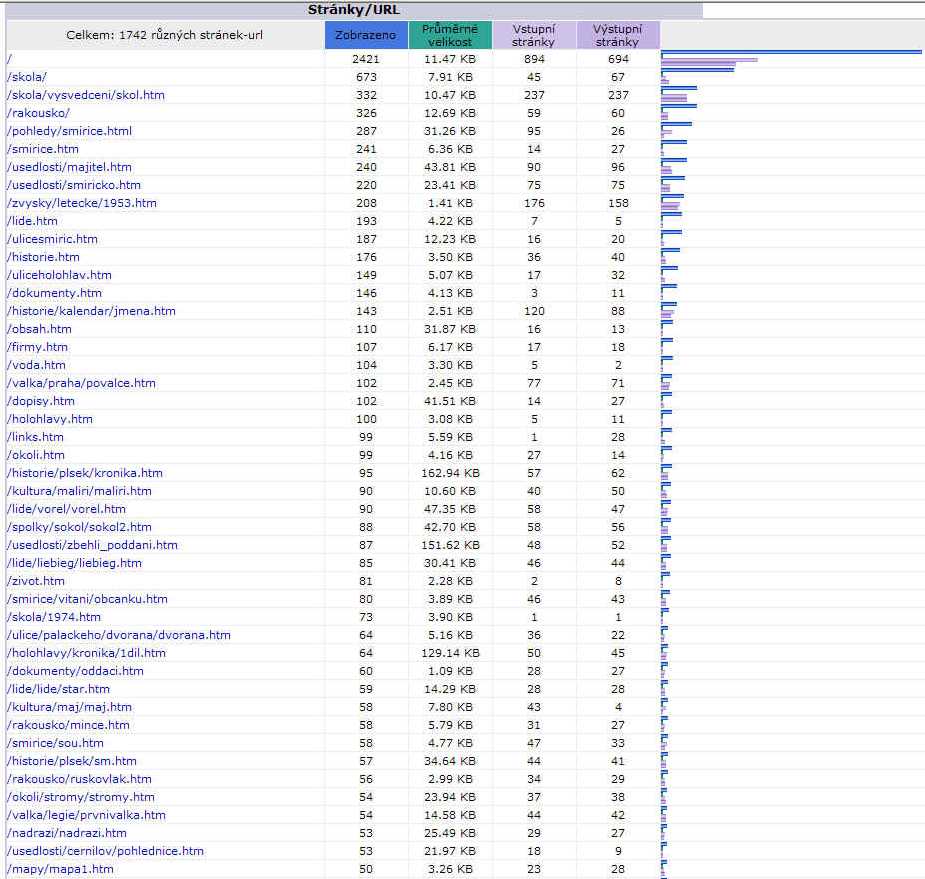Select the 894 entry pages value
The height and width of the screenshot is (879, 925).
[x=534, y=59]
